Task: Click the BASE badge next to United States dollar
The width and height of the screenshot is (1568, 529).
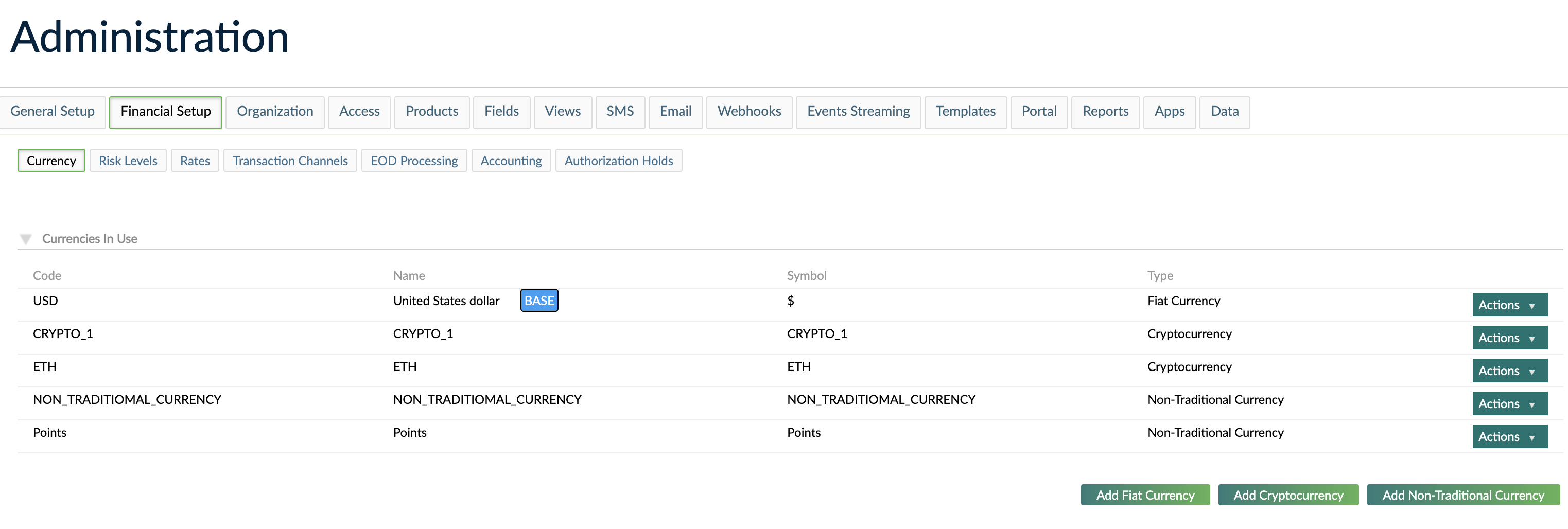Action: [x=538, y=300]
